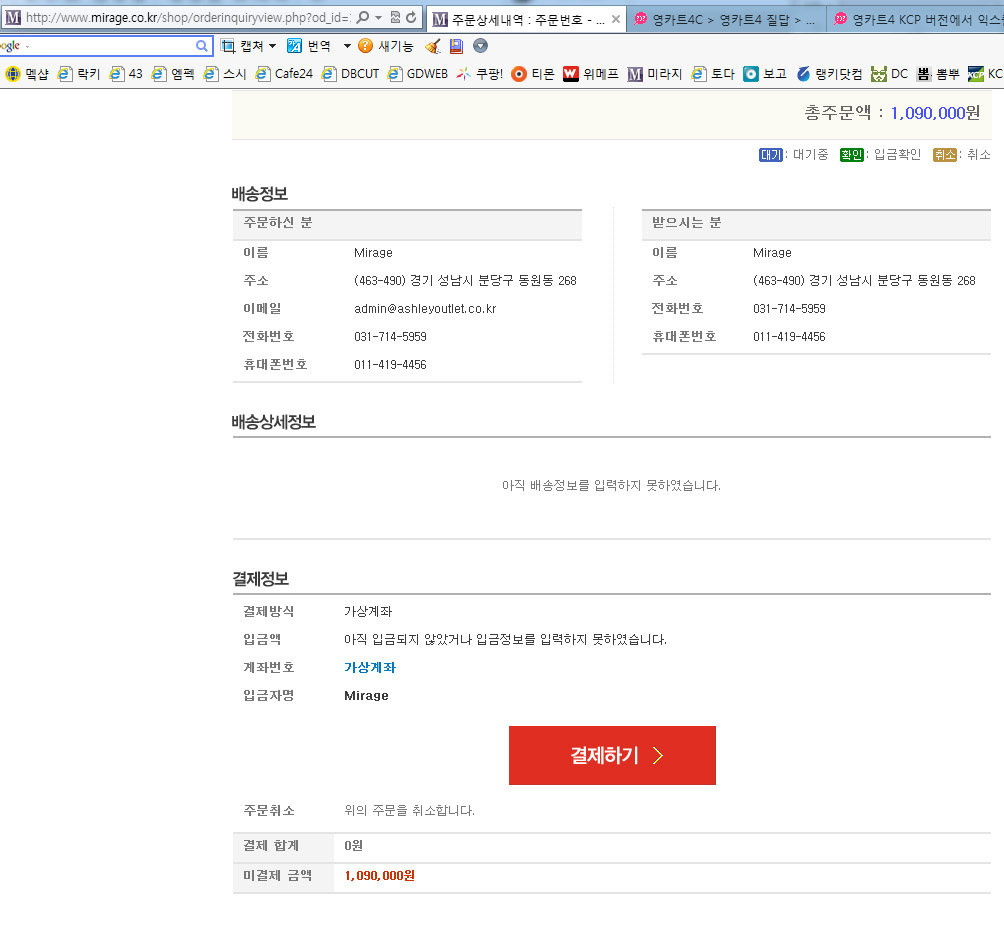The image size is (1004, 930).
Task: Open the 쿠팡 bookmark in favorites bar
Action: pos(480,73)
